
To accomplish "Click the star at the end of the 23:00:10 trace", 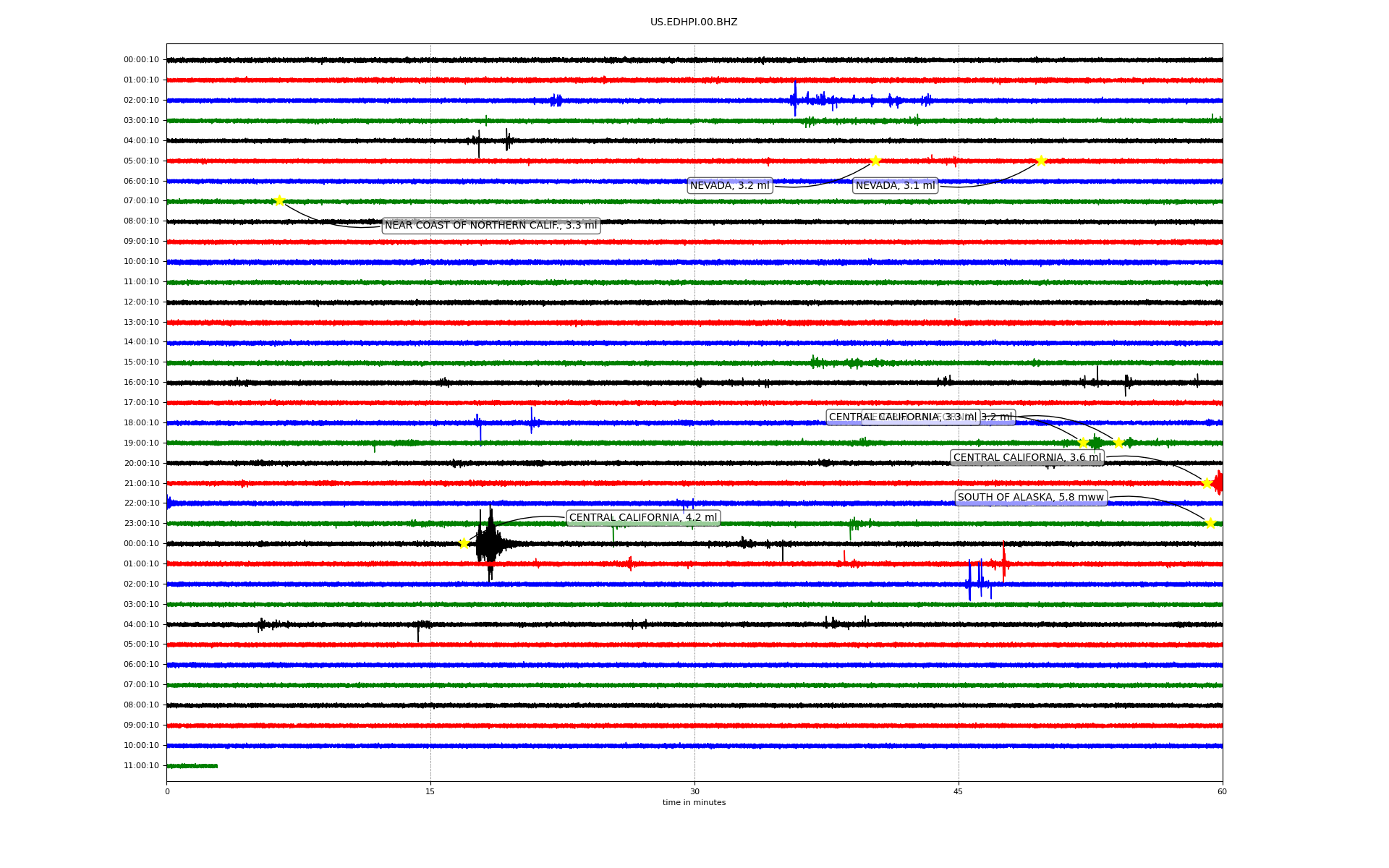I will [1210, 523].
